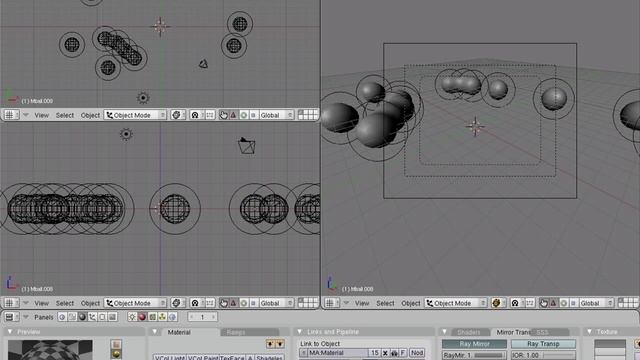The width and height of the screenshot is (640, 360).
Task: Click the MA:Material name field
Action: coord(338,353)
